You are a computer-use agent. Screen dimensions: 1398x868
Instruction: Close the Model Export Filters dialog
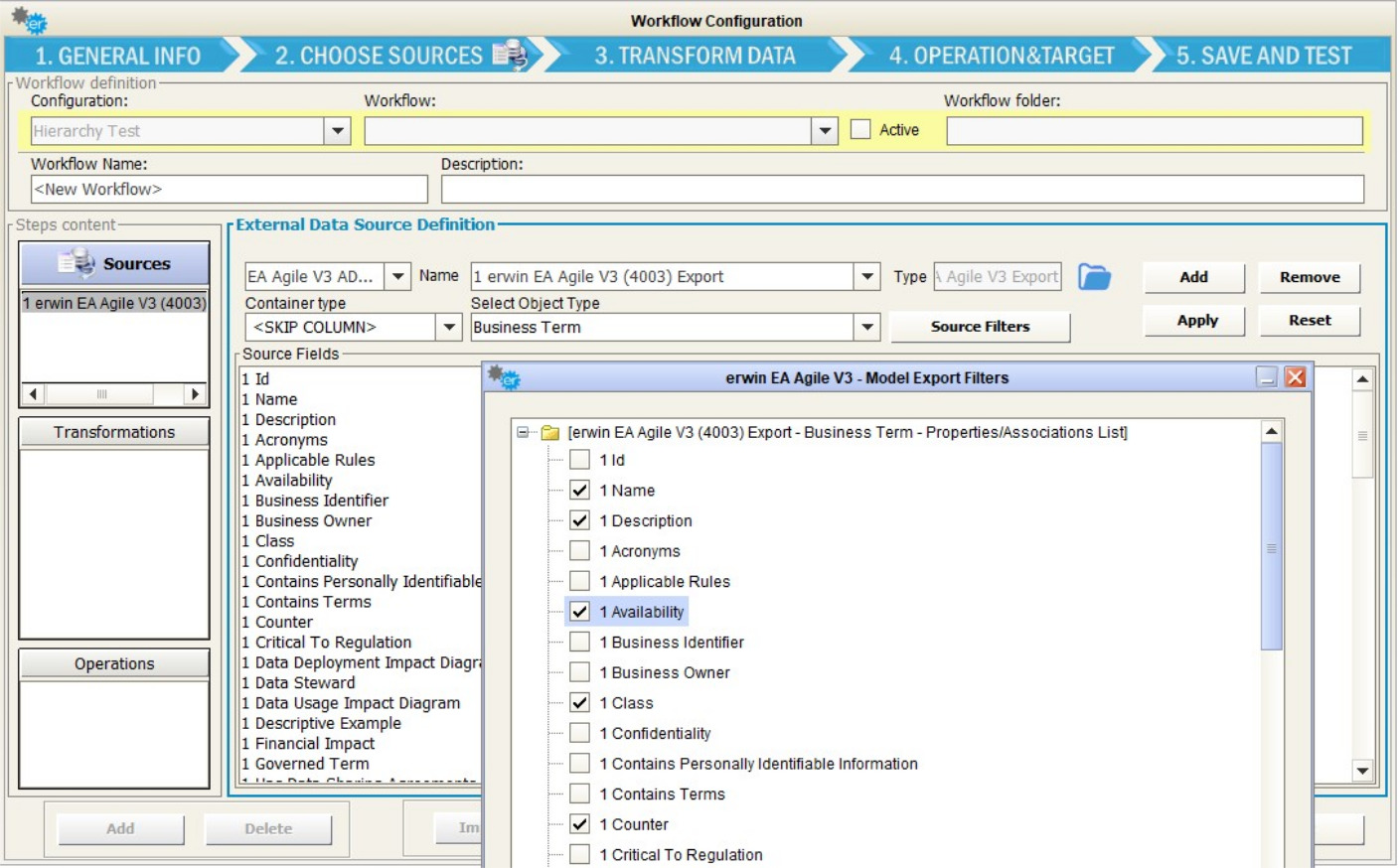pos(1295,377)
